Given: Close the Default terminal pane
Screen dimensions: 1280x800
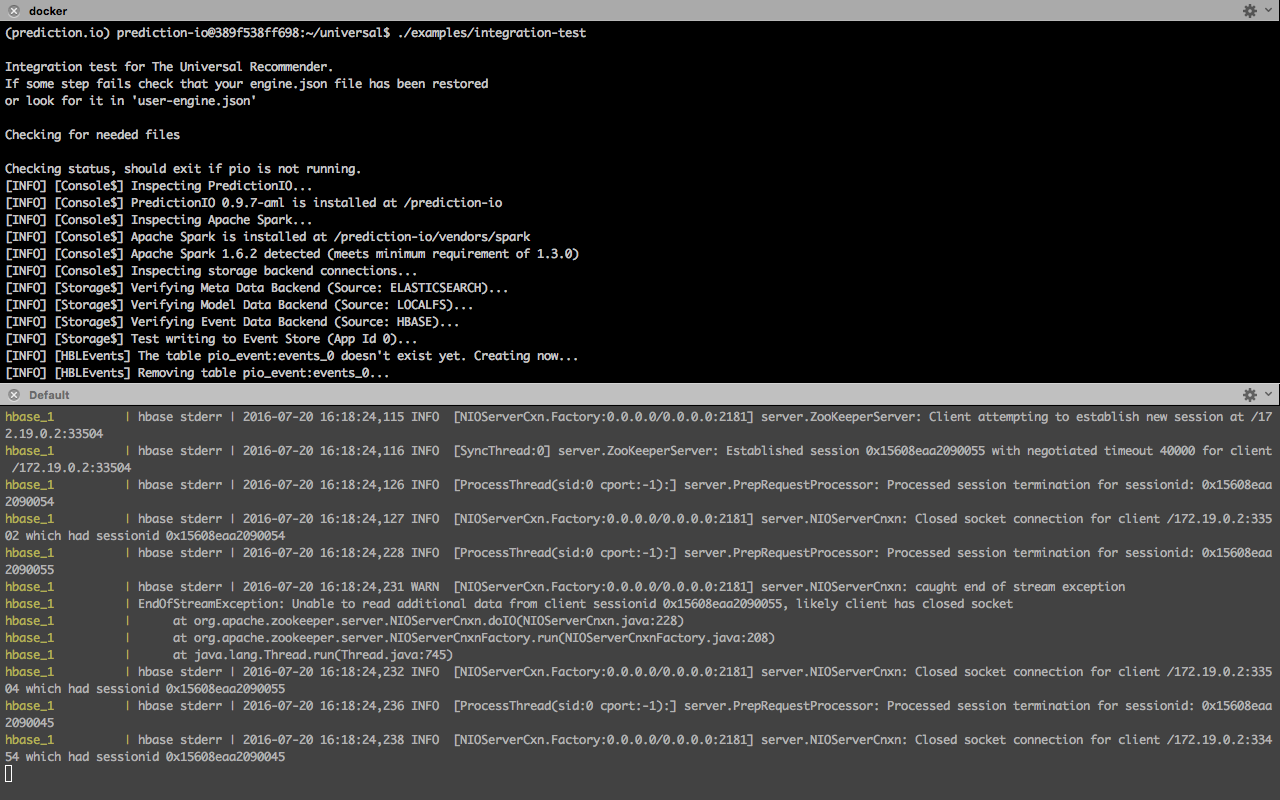Looking at the screenshot, I should pyautogui.click(x=13, y=395).
